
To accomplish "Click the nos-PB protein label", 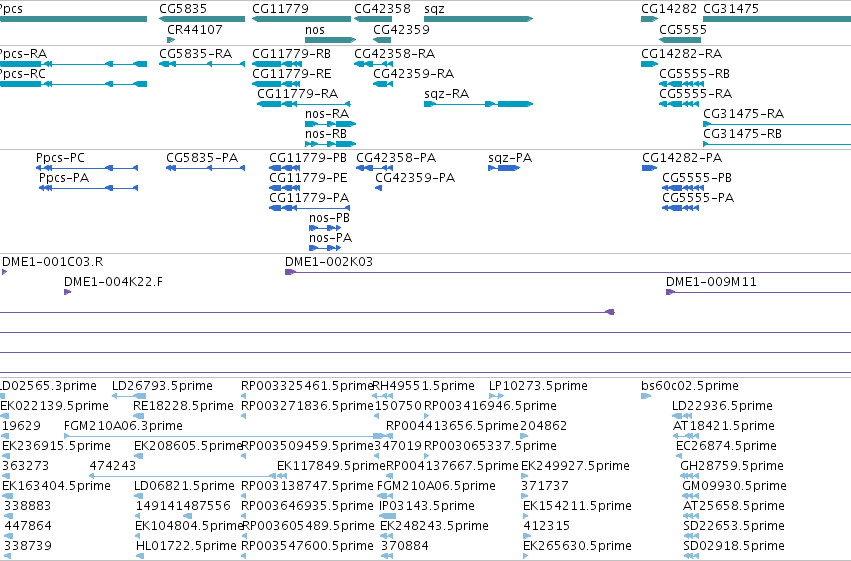I will click(x=329, y=218).
